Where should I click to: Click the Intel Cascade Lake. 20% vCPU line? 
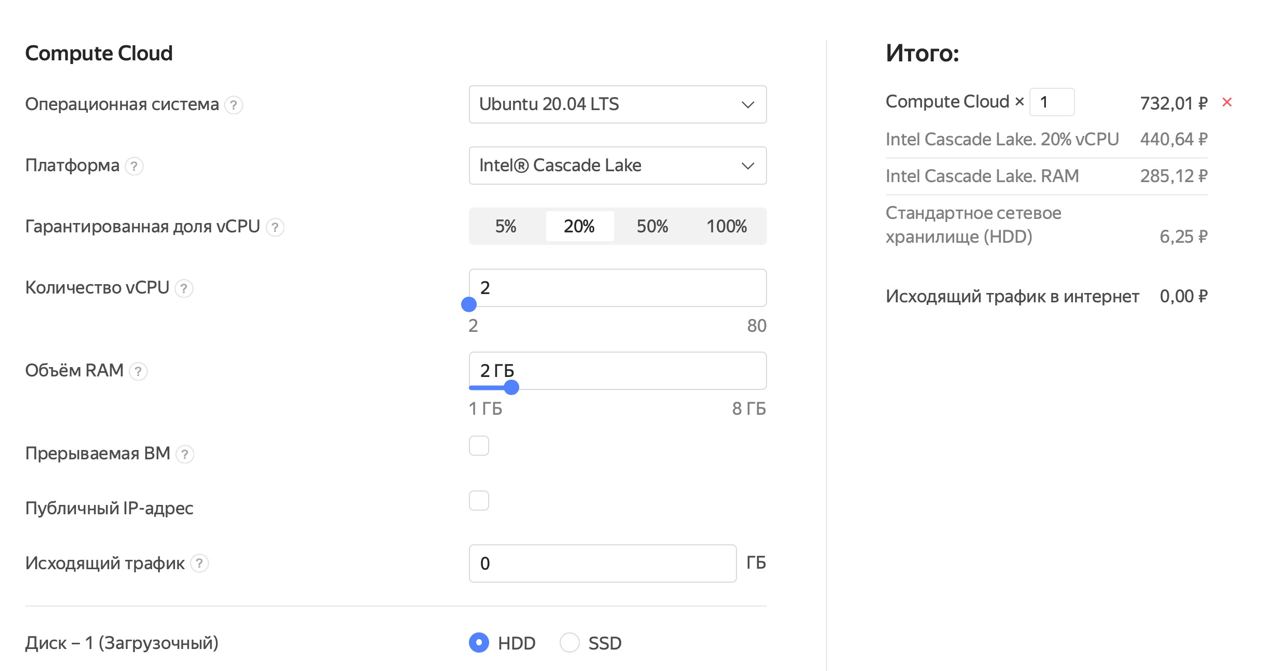(1002, 139)
